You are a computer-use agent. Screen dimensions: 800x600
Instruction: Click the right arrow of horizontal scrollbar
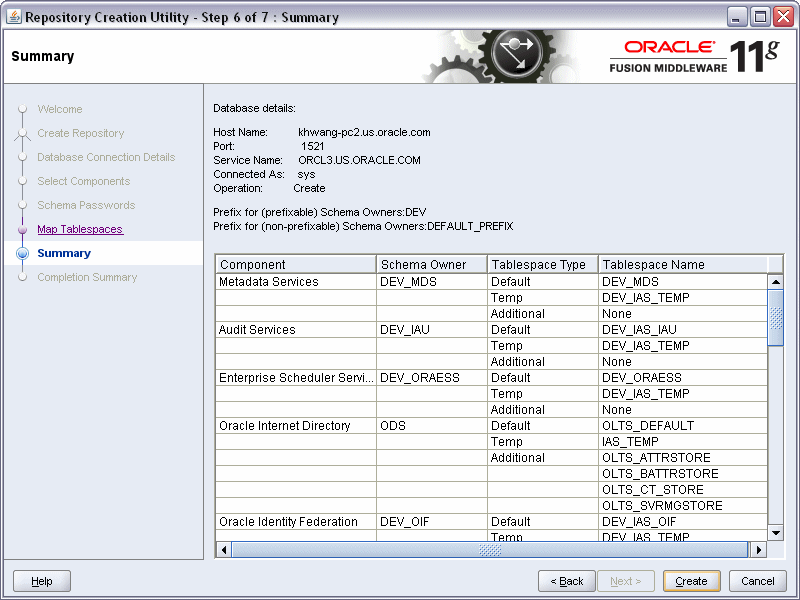point(759,549)
